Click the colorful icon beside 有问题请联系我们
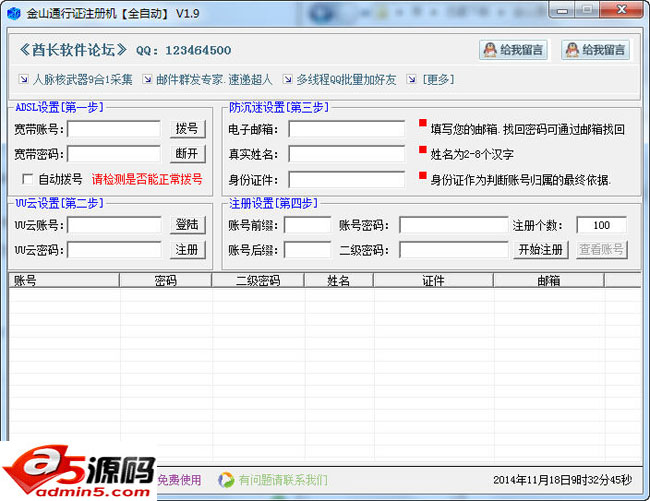This screenshot has height=501, width=650. tap(226, 480)
